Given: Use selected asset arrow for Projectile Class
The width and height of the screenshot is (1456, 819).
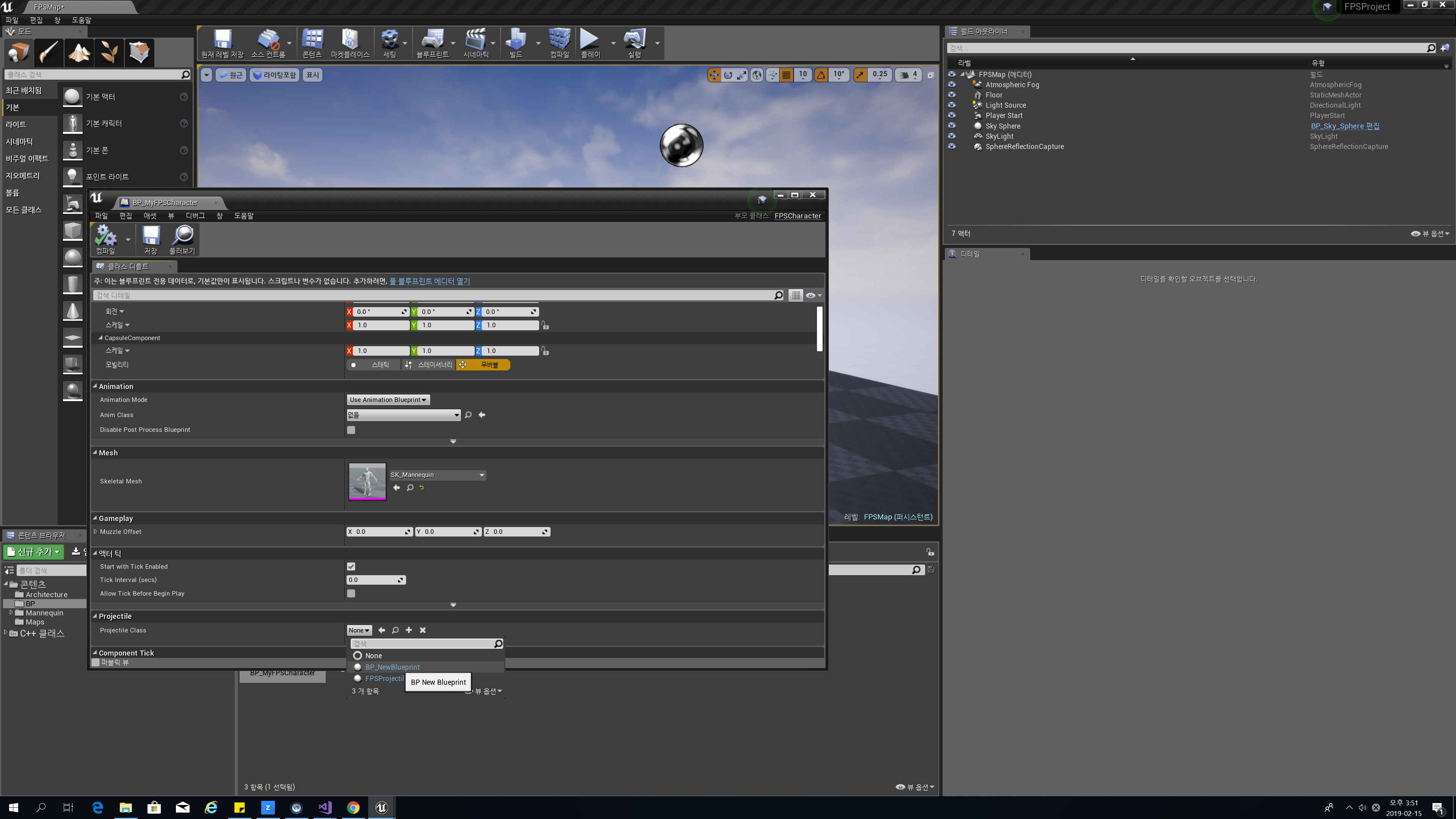Looking at the screenshot, I should [381, 630].
